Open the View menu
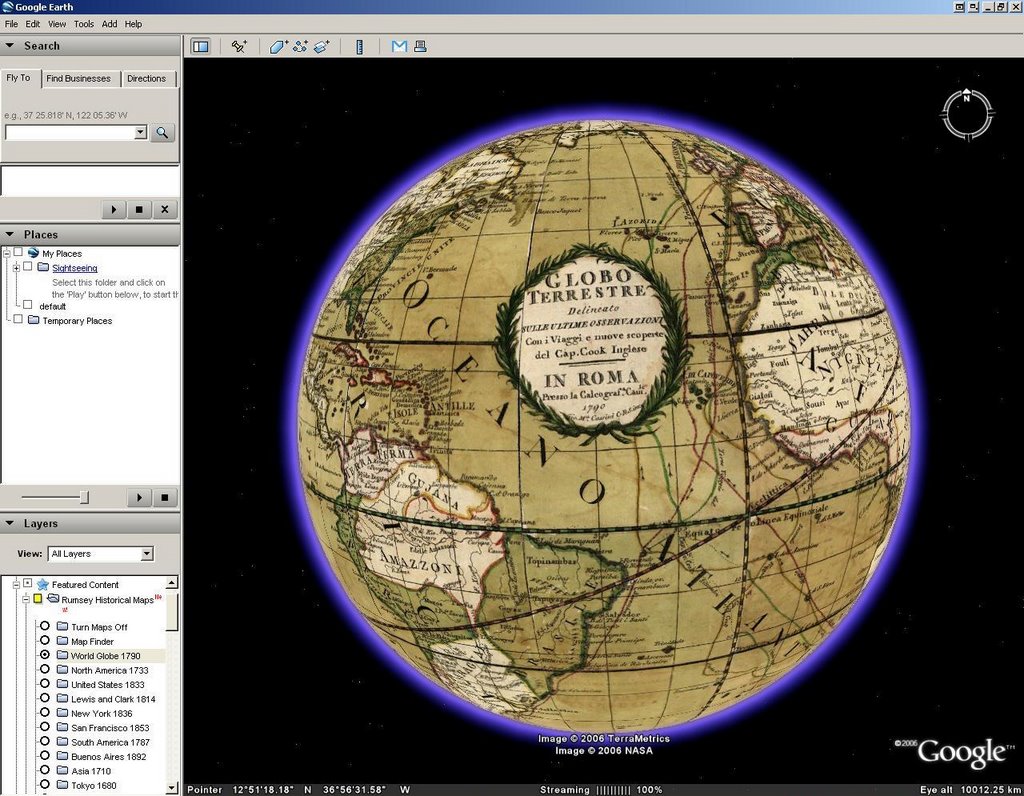1024x796 pixels. pyautogui.click(x=57, y=24)
